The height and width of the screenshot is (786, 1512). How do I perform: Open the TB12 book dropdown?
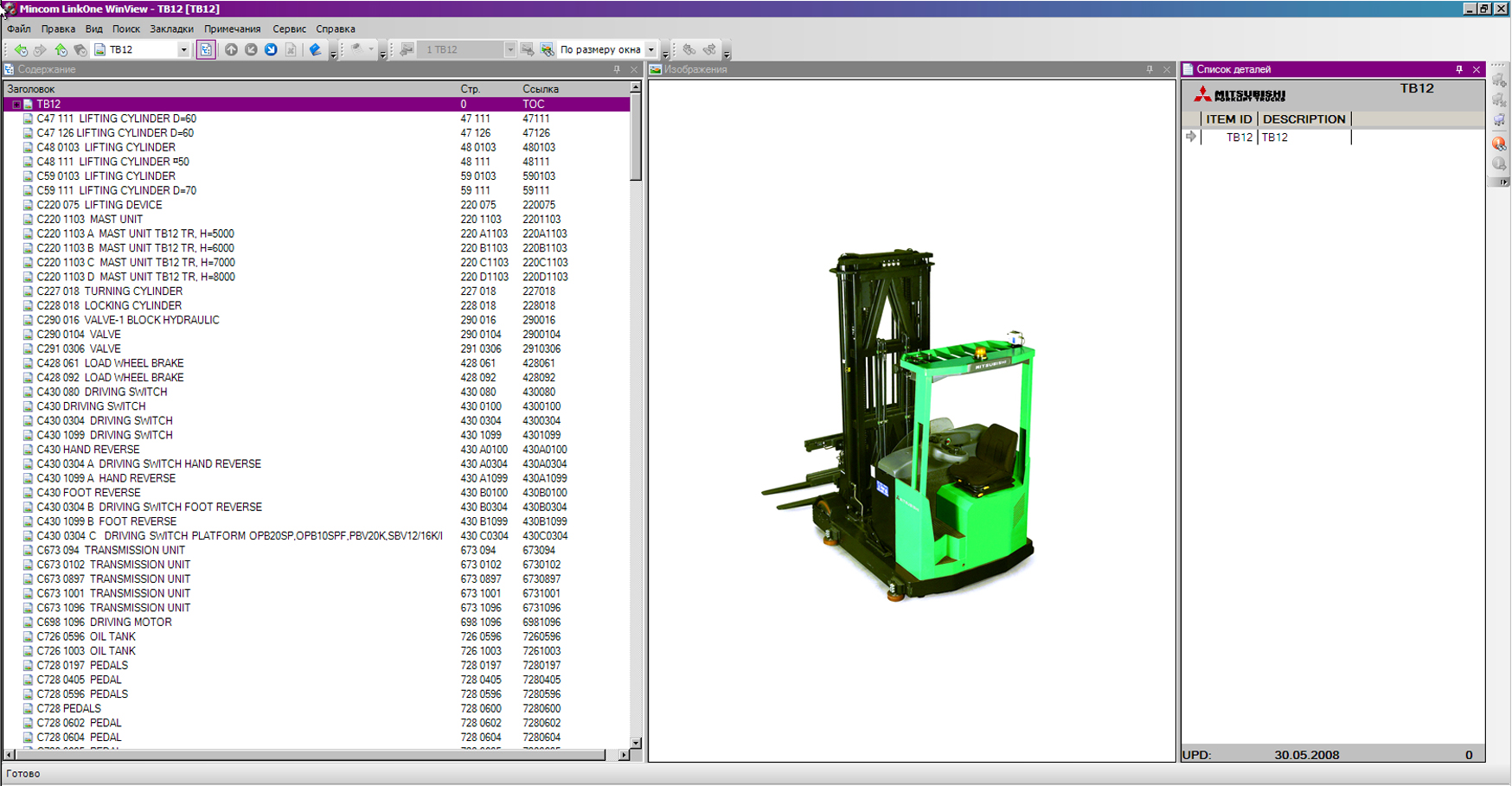(183, 50)
